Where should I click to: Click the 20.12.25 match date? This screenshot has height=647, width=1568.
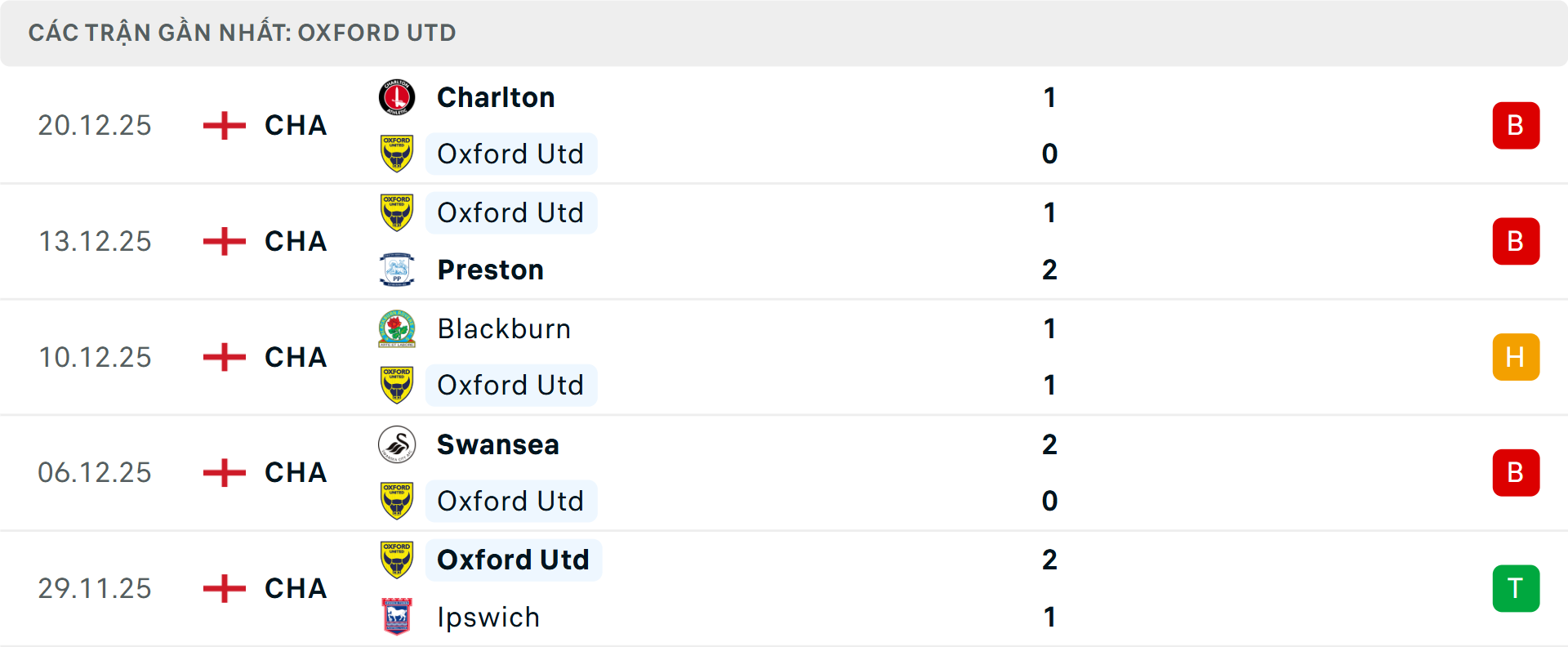pyautogui.click(x=95, y=126)
